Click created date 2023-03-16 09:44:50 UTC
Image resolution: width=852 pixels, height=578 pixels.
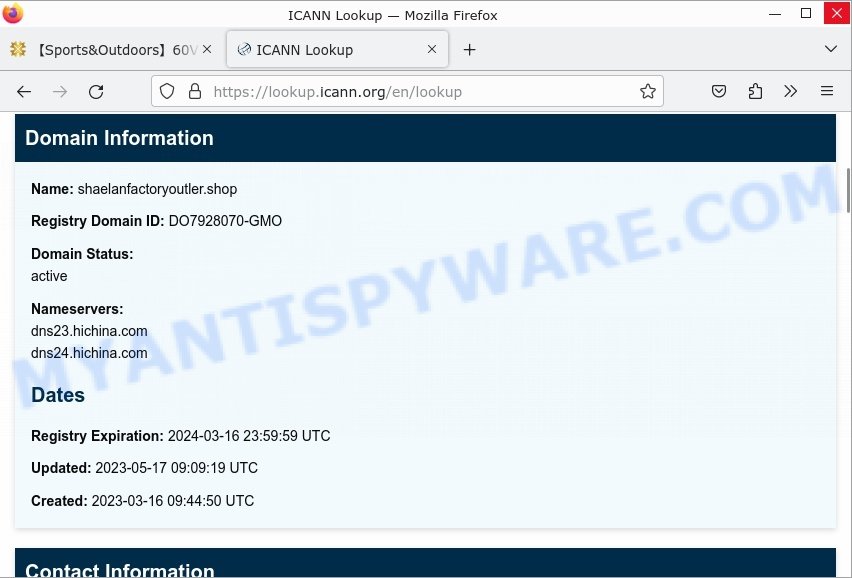(173, 501)
